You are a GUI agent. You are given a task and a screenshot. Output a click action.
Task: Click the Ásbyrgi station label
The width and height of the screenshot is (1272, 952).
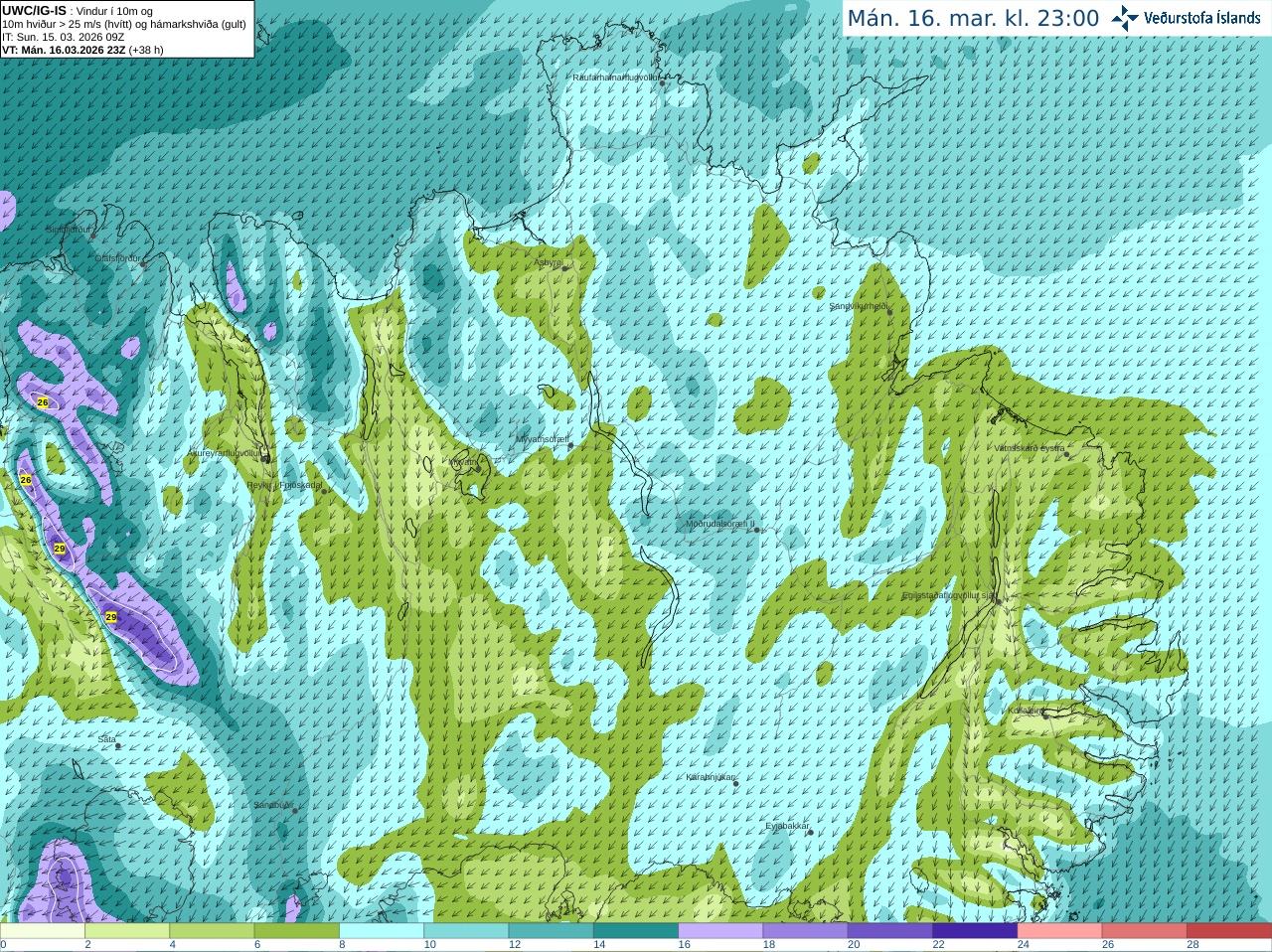coord(548,262)
